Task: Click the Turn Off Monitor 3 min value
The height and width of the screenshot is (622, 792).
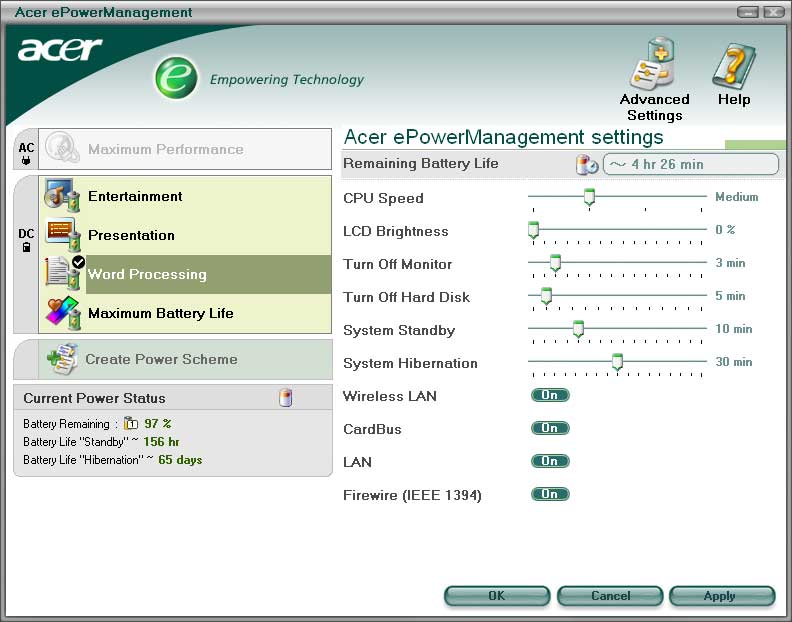Action: tap(730, 263)
